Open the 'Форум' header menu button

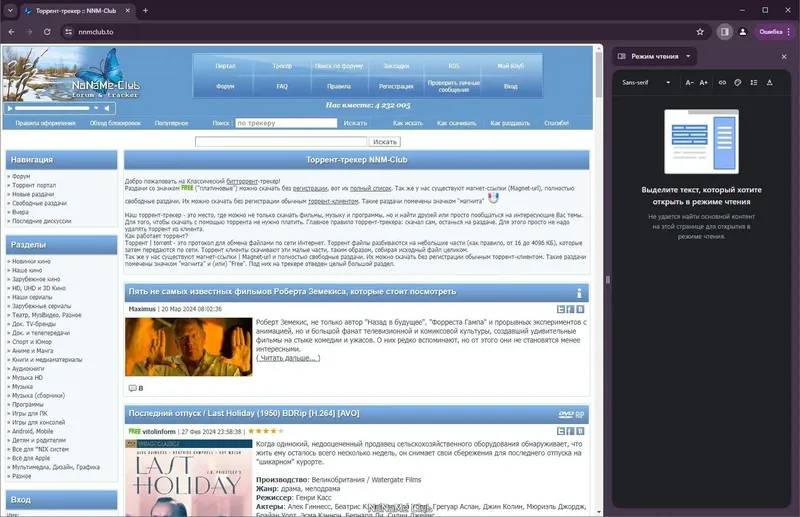tap(225, 86)
